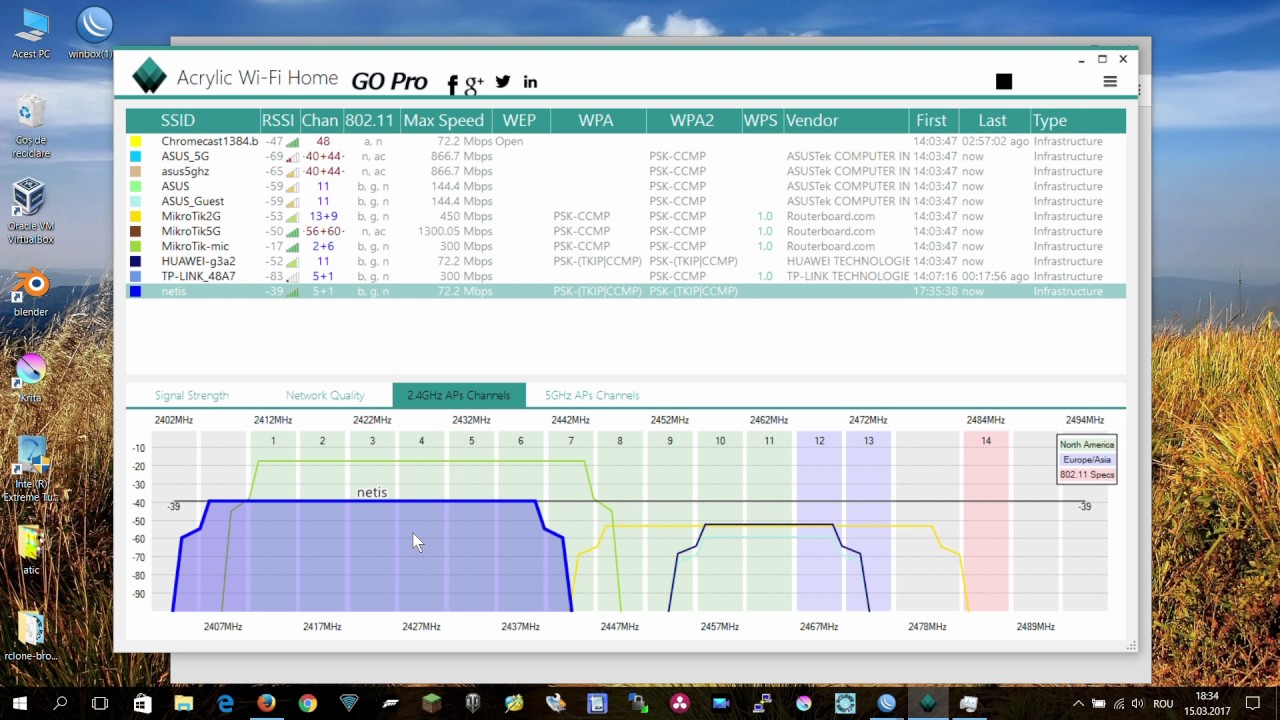Select the HUAWEI-g3a2 network name
The height and width of the screenshot is (720, 1280).
[x=198, y=262]
